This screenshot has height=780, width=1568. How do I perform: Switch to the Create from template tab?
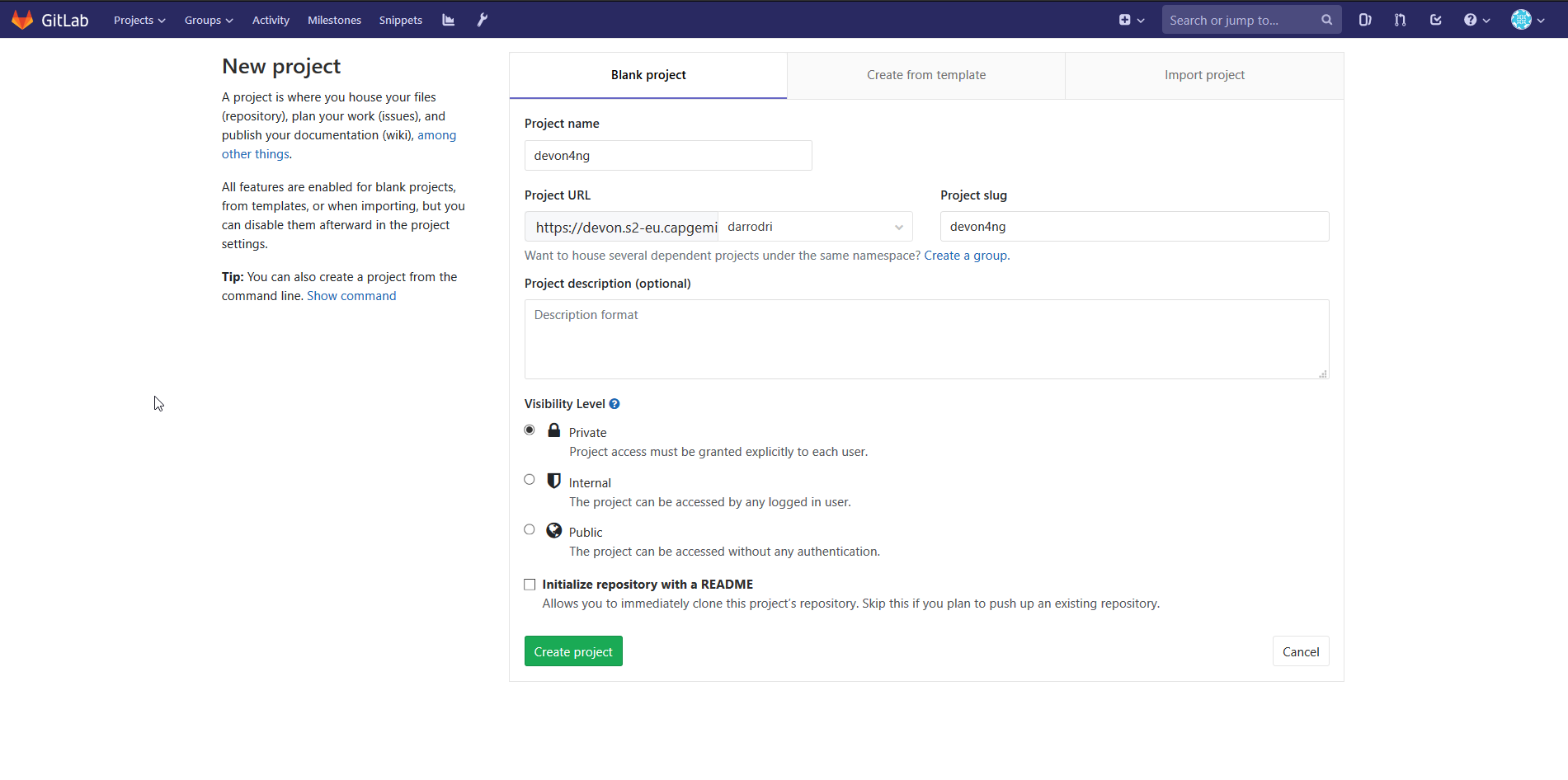(925, 74)
